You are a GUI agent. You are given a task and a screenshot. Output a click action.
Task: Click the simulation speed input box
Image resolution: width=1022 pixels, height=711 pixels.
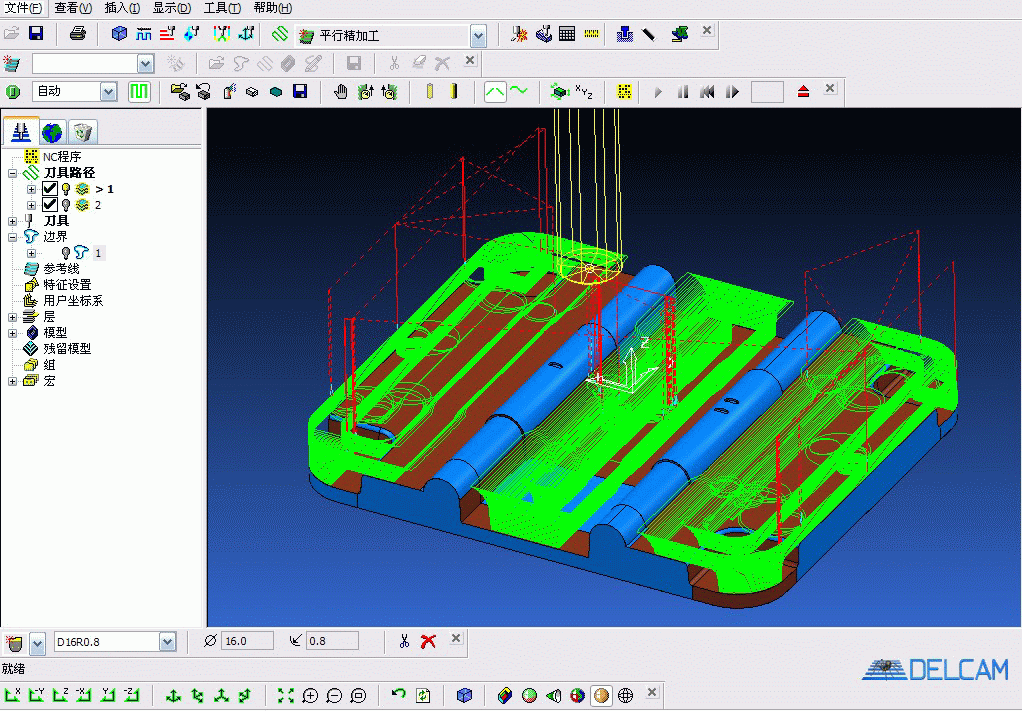coord(767,92)
